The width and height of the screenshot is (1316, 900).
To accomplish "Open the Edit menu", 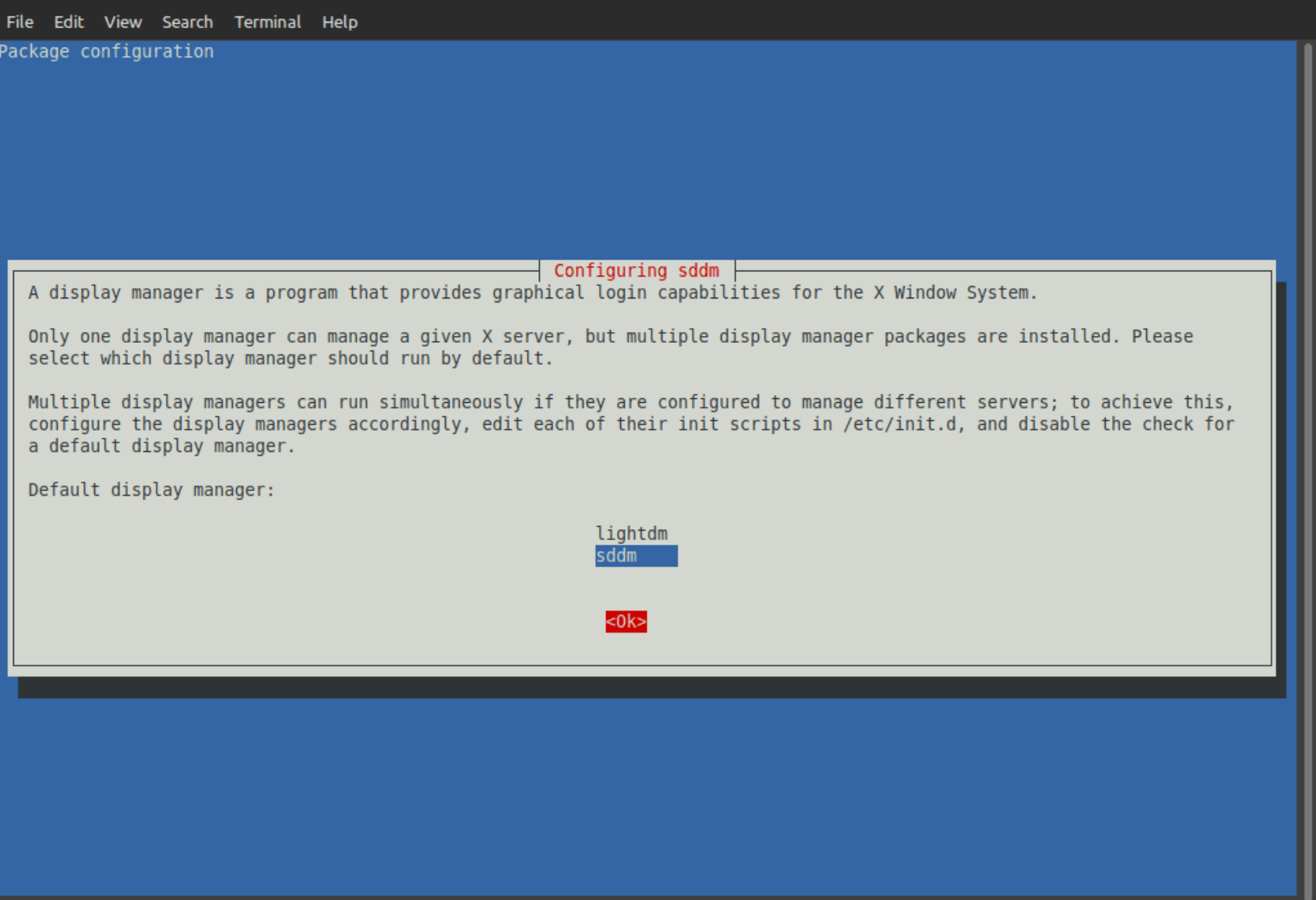I will click(69, 22).
